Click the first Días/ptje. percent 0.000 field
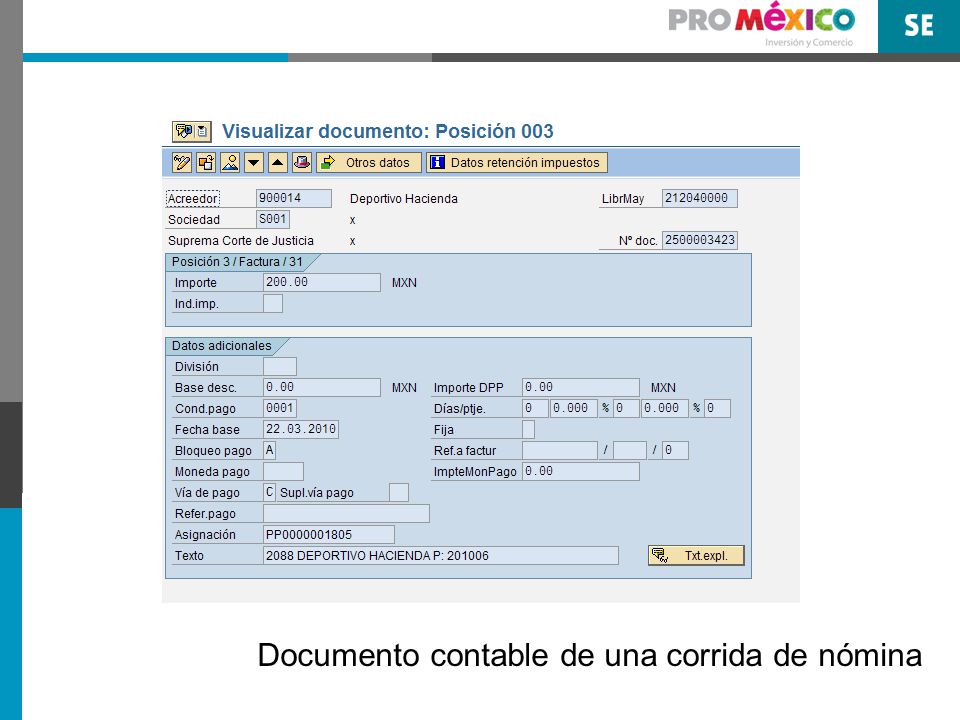Screen dimensions: 960x720 (x=574, y=408)
